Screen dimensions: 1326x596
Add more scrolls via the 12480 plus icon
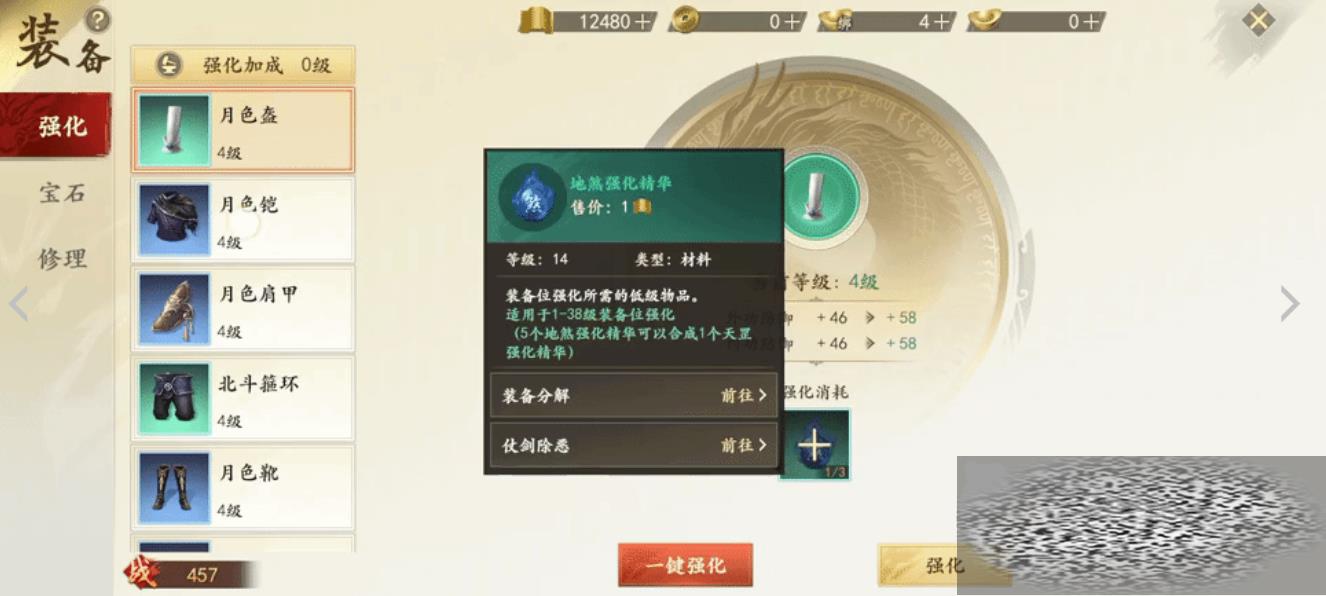click(644, 21)
